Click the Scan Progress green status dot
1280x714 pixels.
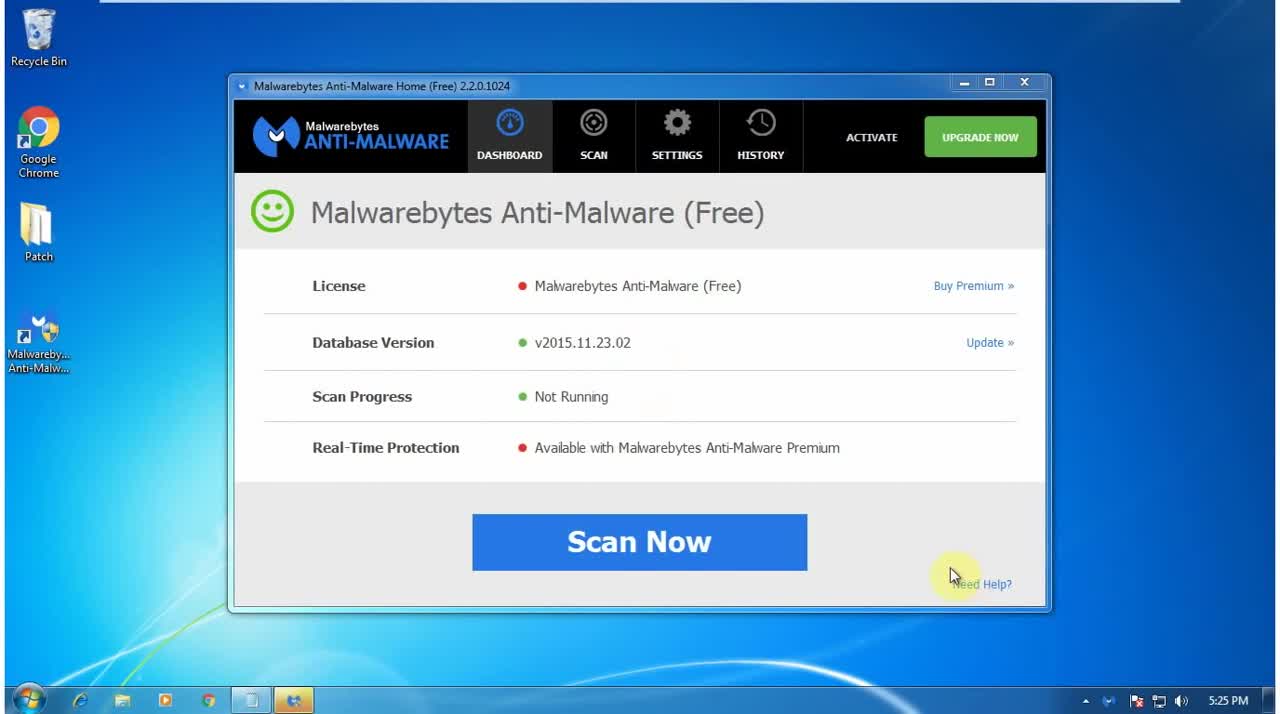click(x=522, y=397)
